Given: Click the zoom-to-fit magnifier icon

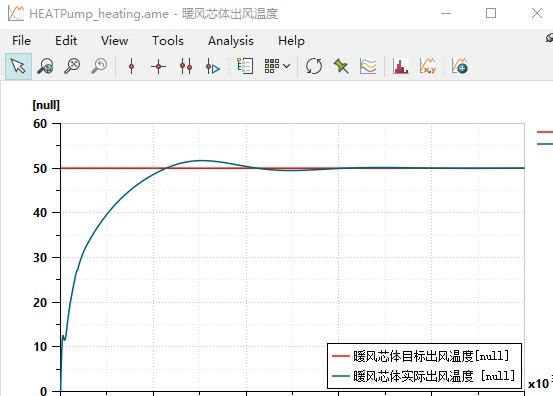Looking at the screenshot, I should (x=72, y=66).
